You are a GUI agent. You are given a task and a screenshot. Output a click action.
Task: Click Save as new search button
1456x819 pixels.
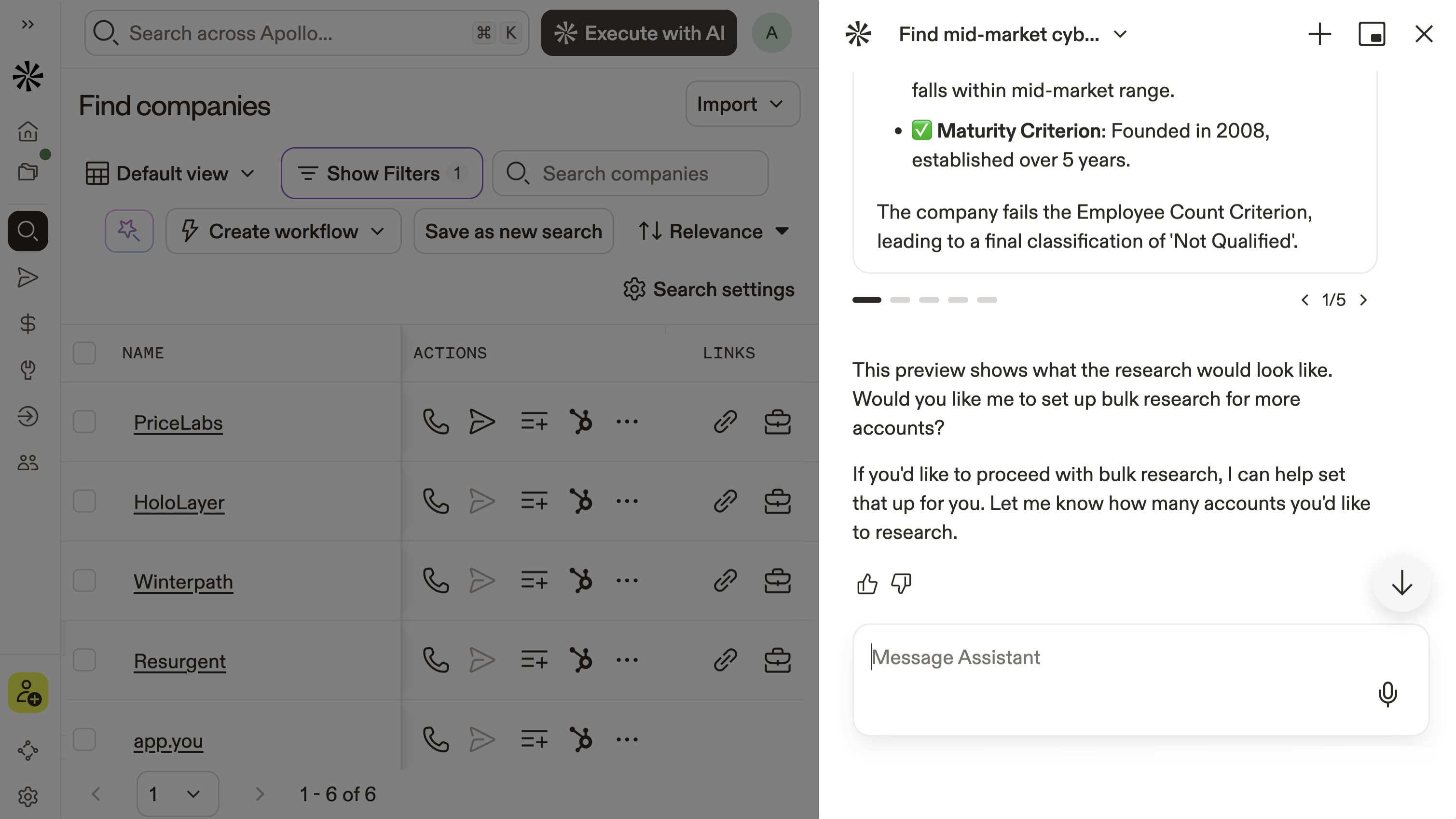(x=513, y=231)
